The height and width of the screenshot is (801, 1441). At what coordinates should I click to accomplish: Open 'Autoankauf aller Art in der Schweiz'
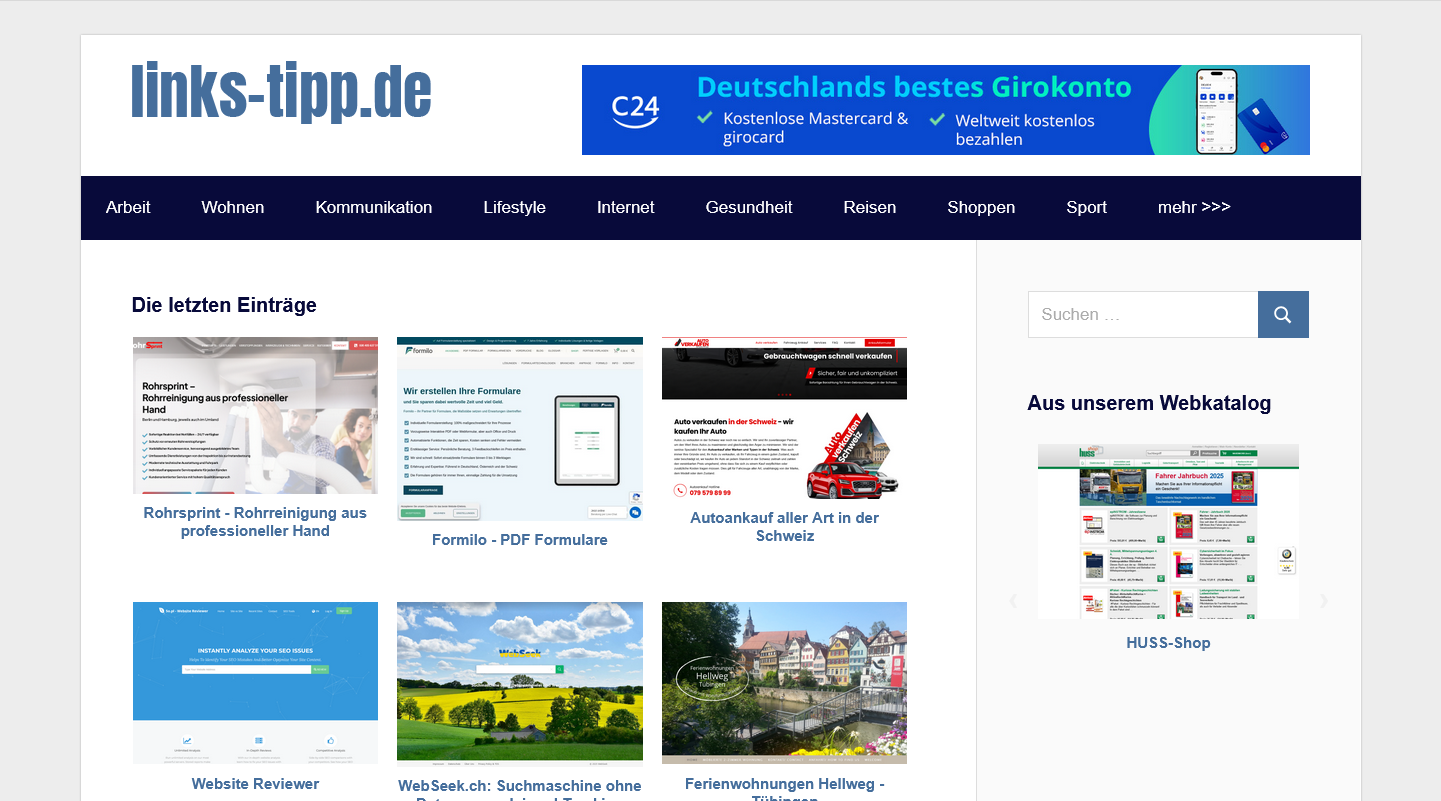[x=784, y=526]
